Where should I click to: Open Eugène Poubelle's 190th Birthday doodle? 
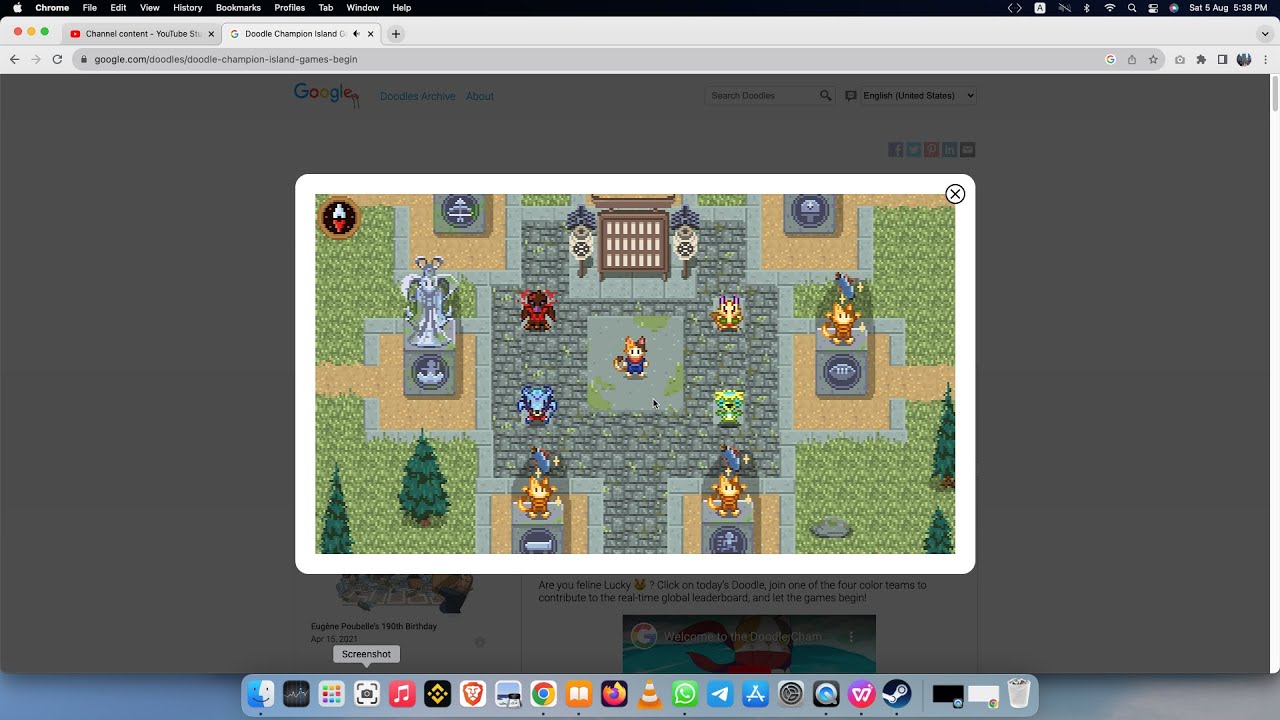pos(373,626)
